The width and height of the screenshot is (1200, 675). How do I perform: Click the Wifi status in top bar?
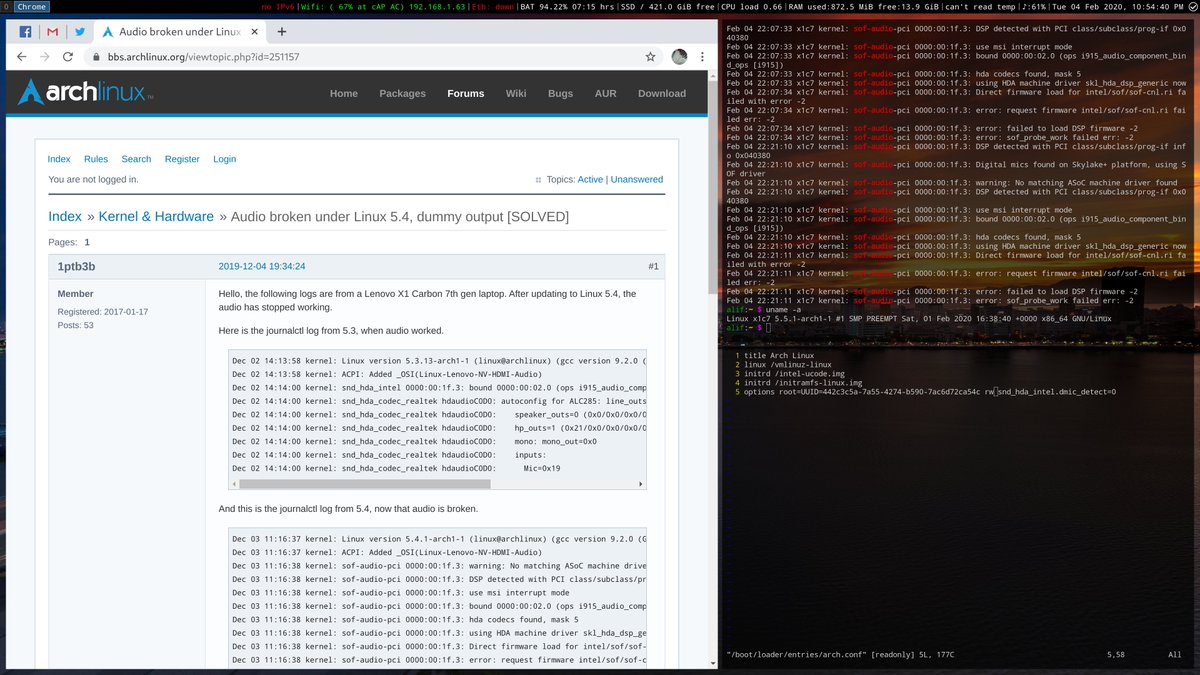click(x=384, y=7)
